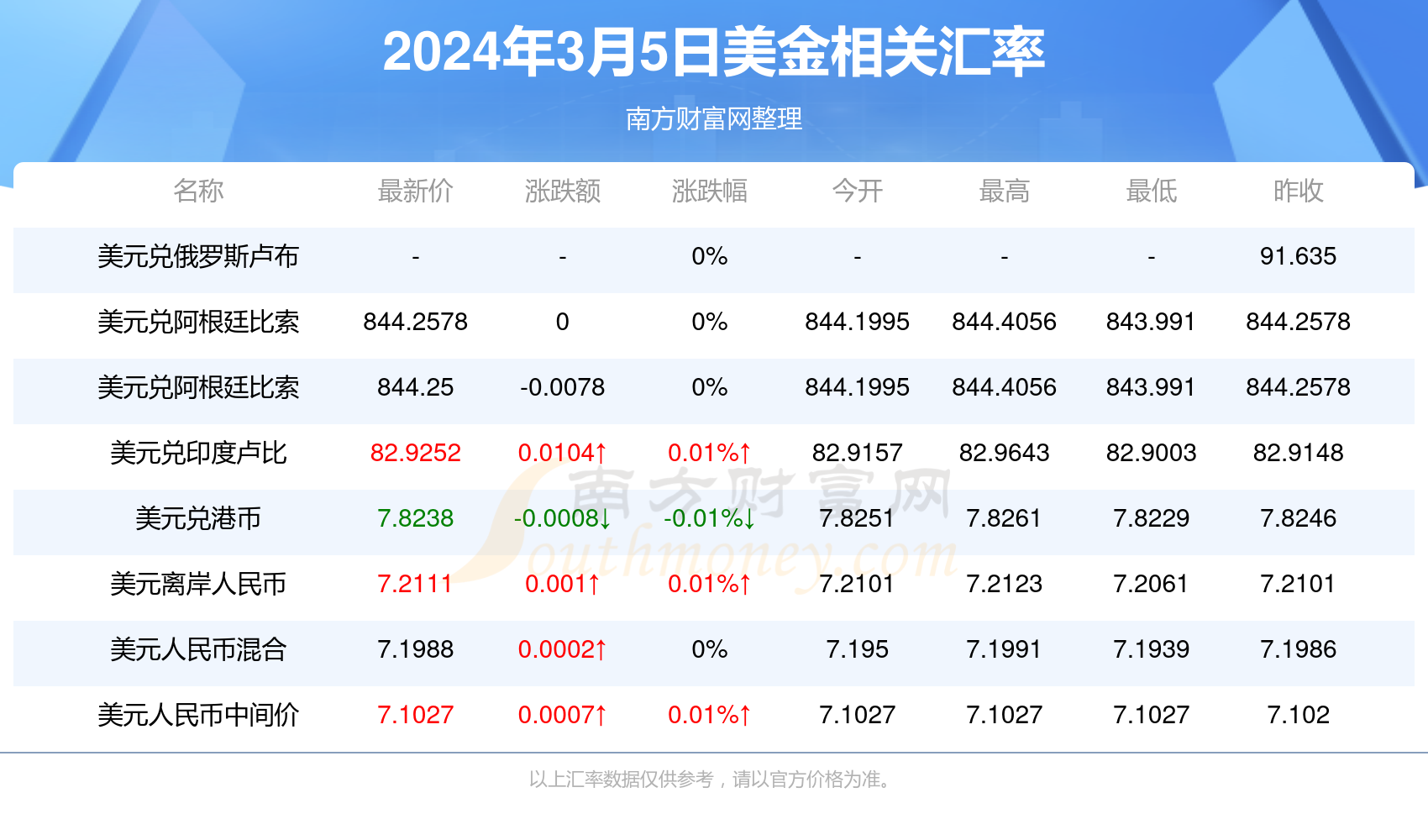The height and width of the screenshot is (840, 1428).
Task: Click the 昨收 value 91.635
Action: (1298, 256)
